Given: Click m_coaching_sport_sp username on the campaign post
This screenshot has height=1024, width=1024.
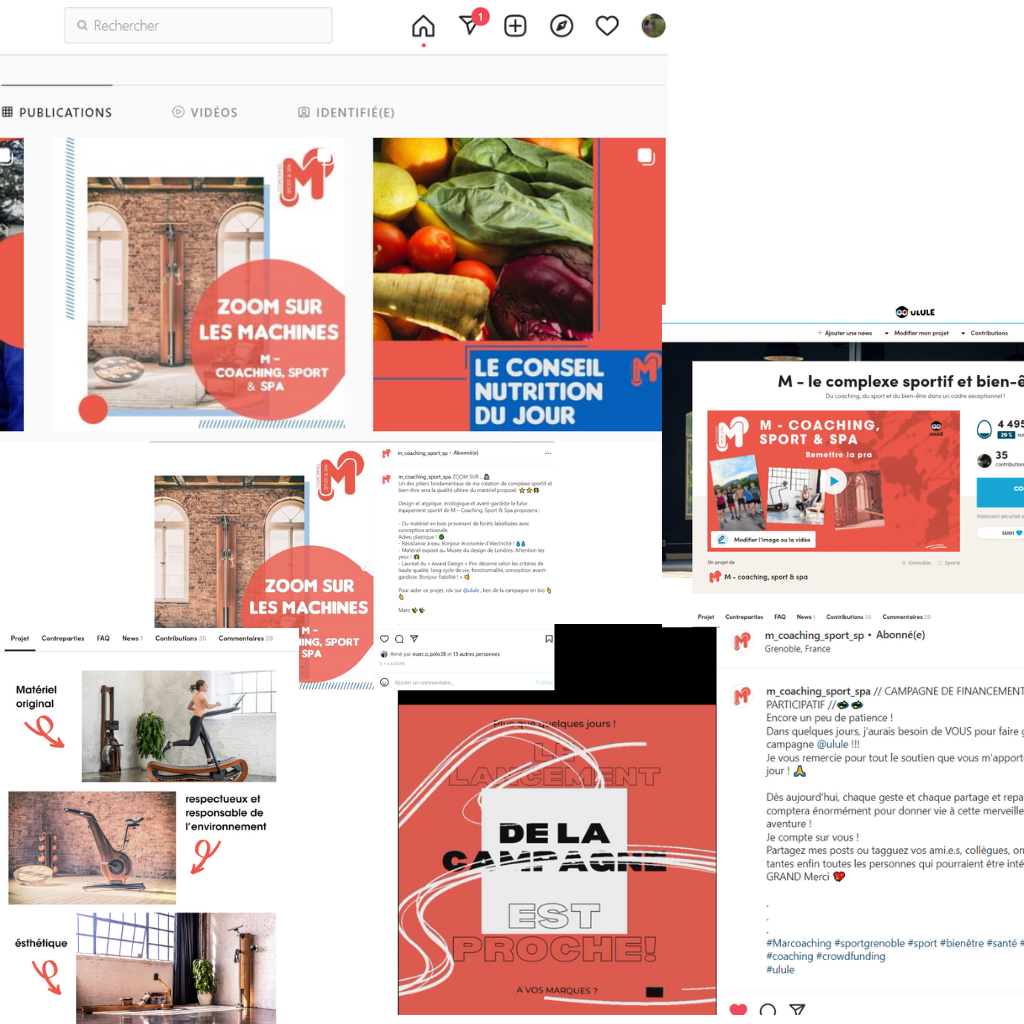Looking at the screenshot, I should pos(814,635).
